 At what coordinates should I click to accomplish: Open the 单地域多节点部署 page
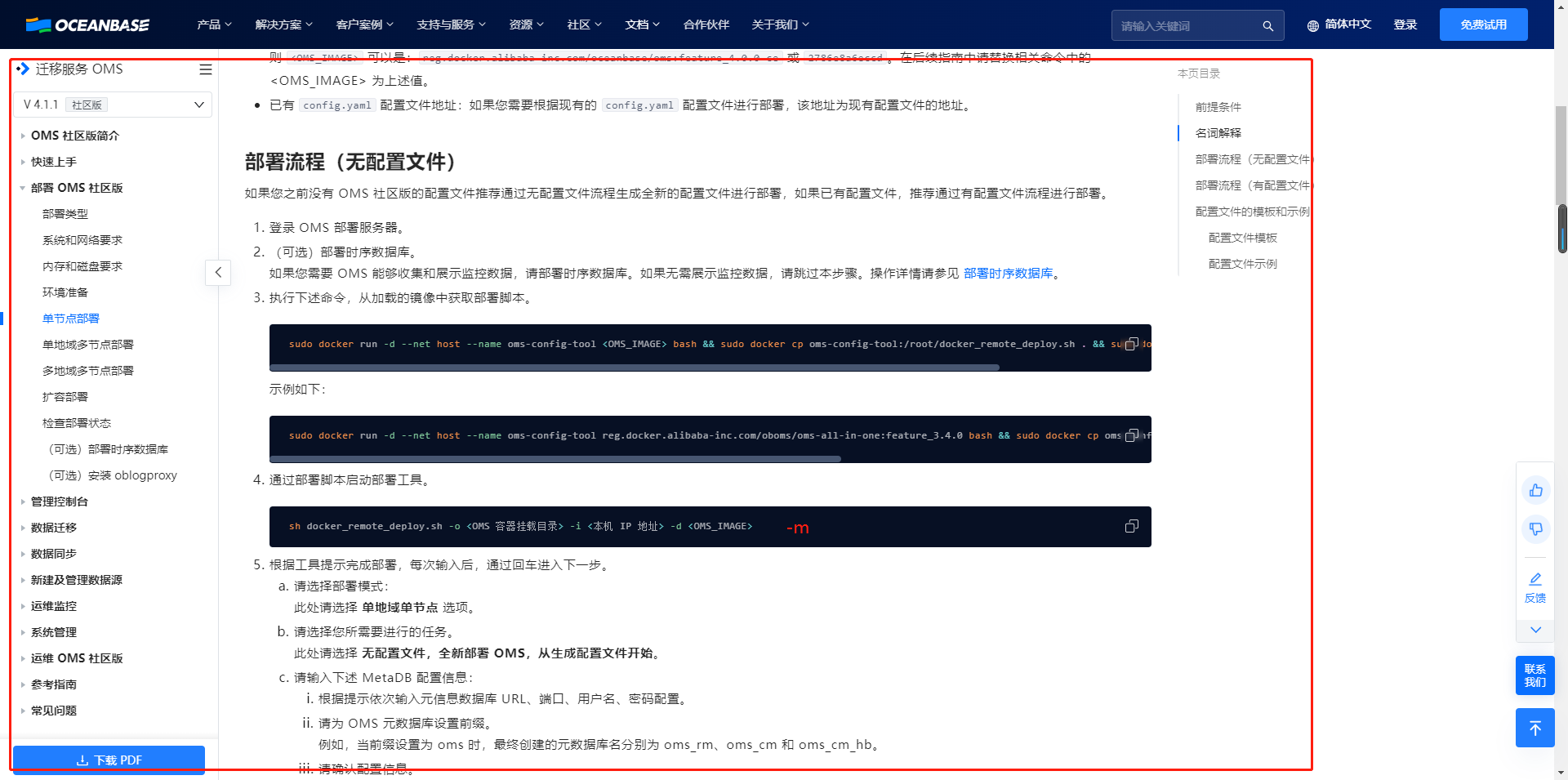click(88, 345)
